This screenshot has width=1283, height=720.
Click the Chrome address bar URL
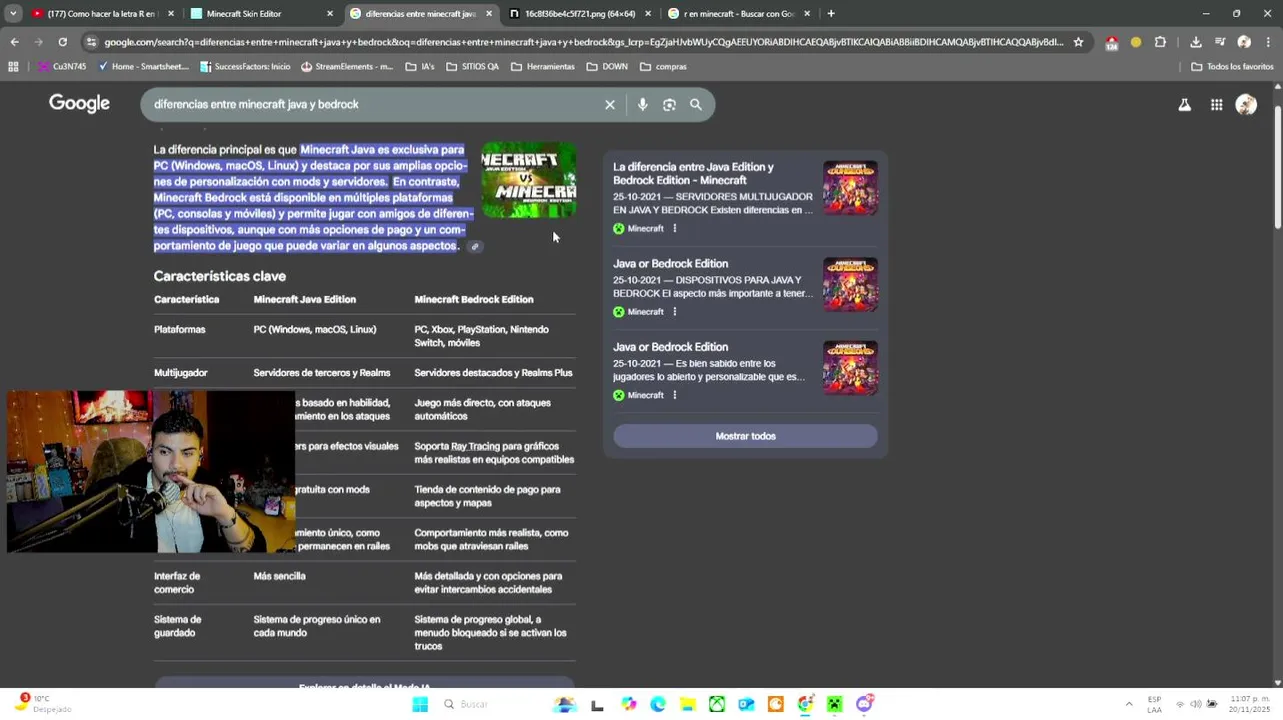click(583, 42)
